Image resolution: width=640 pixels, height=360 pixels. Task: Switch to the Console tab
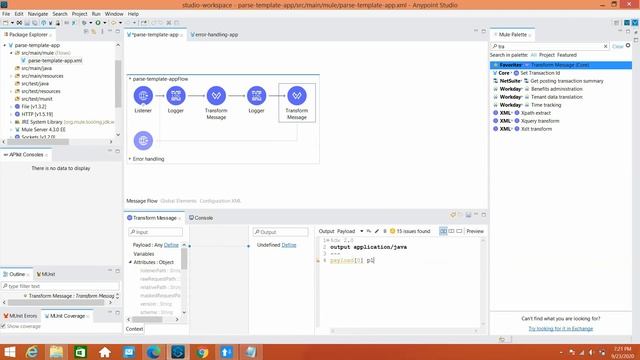click(201, 218)
